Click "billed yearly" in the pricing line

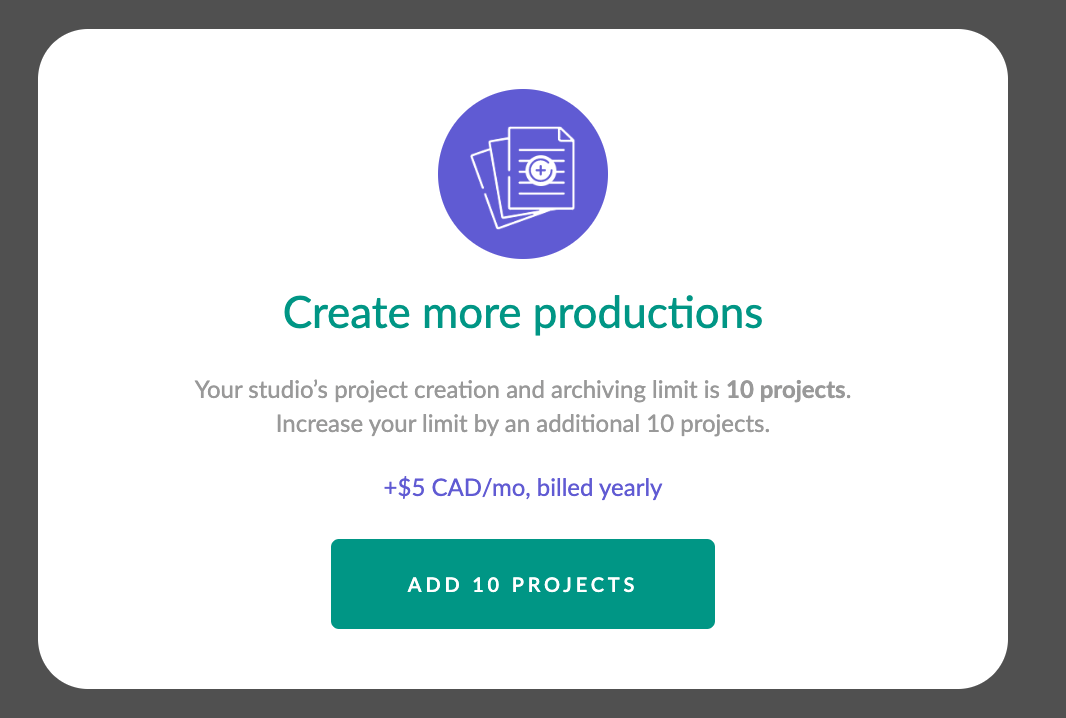(x=599, y=488)
